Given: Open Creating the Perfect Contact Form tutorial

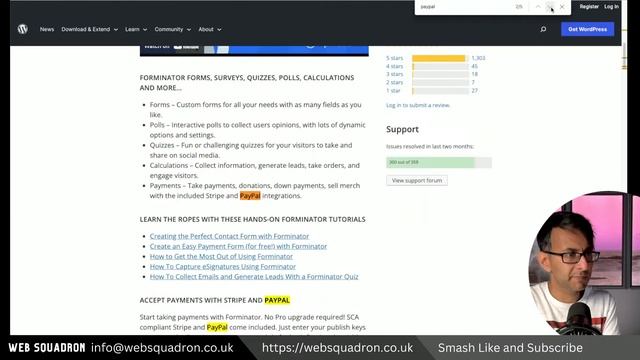Looking at the screenshot, I should (229, 236).
